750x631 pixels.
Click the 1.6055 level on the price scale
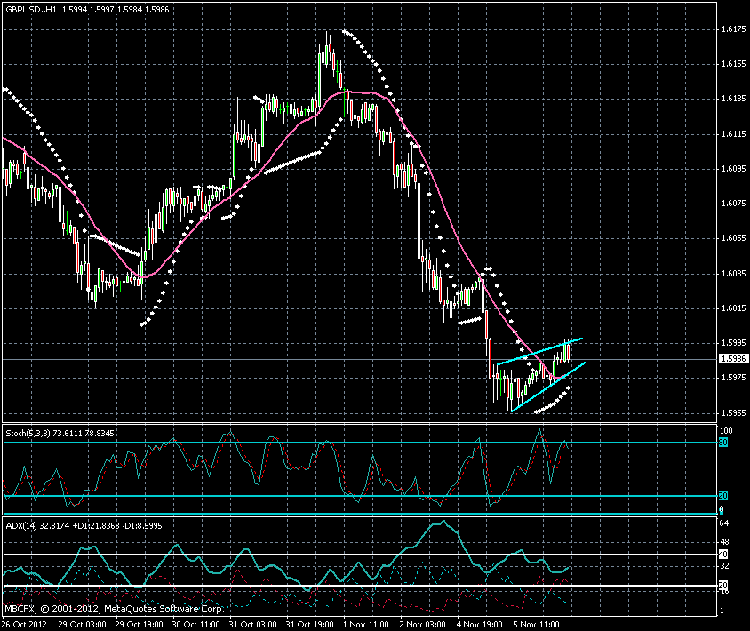point(733,238)
